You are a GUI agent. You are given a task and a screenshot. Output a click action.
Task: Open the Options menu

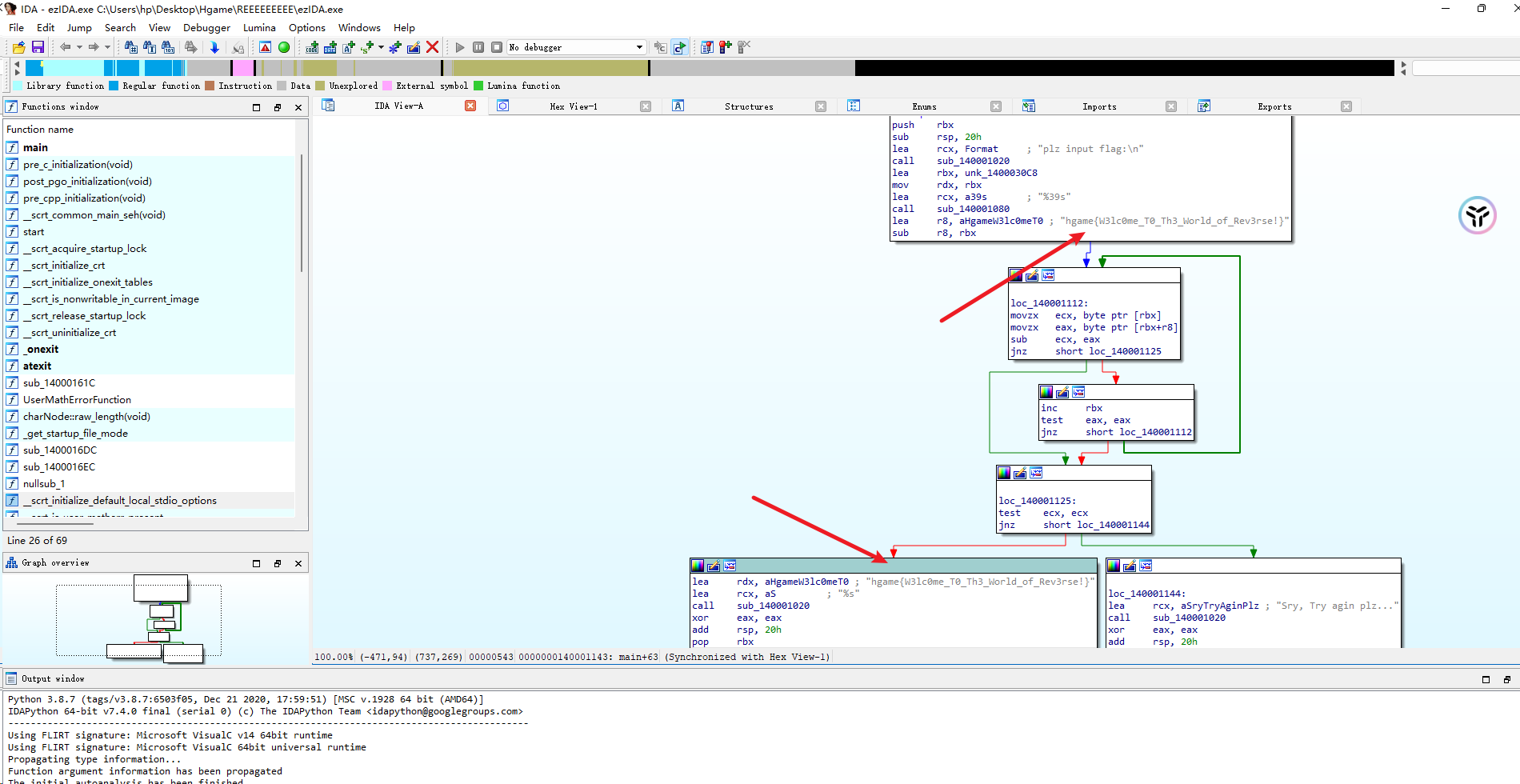pyautogui.click(x=307, y=27)
